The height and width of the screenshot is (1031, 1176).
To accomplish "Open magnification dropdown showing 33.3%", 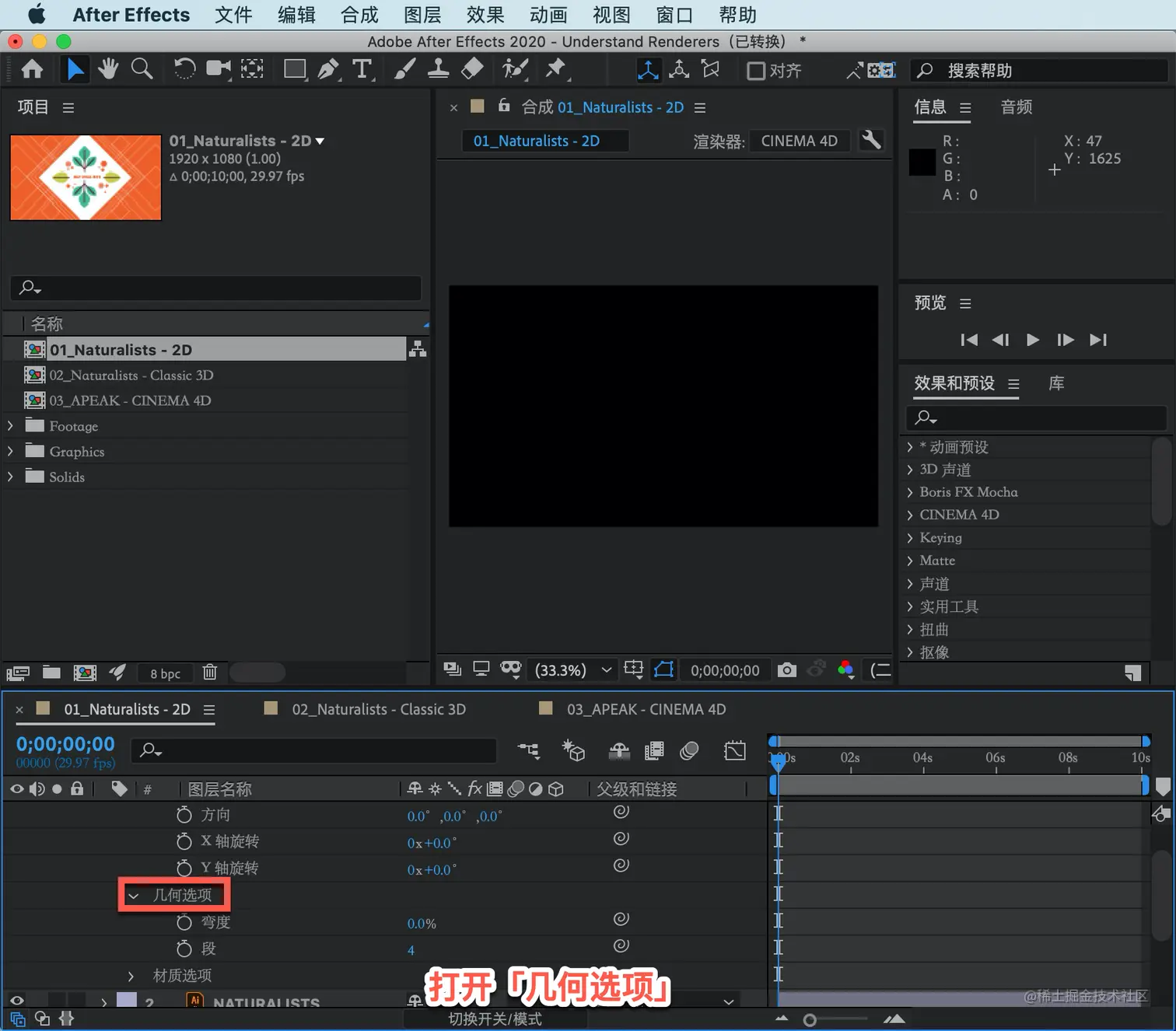I will coord(574,669).
